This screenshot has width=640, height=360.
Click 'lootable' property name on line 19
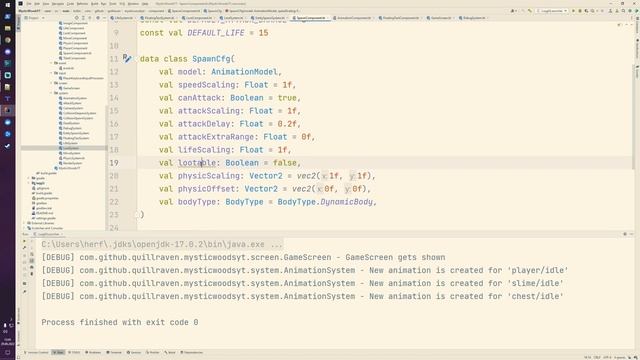click(x=196, y=163)
